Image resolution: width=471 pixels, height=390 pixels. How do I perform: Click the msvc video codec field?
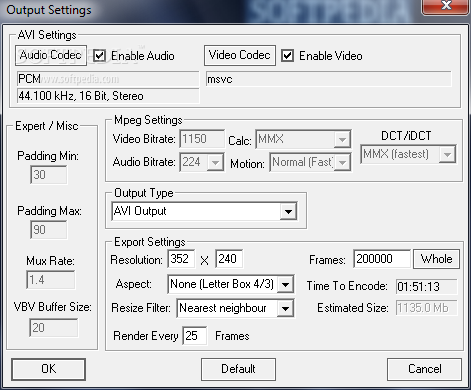pos(329,79)
